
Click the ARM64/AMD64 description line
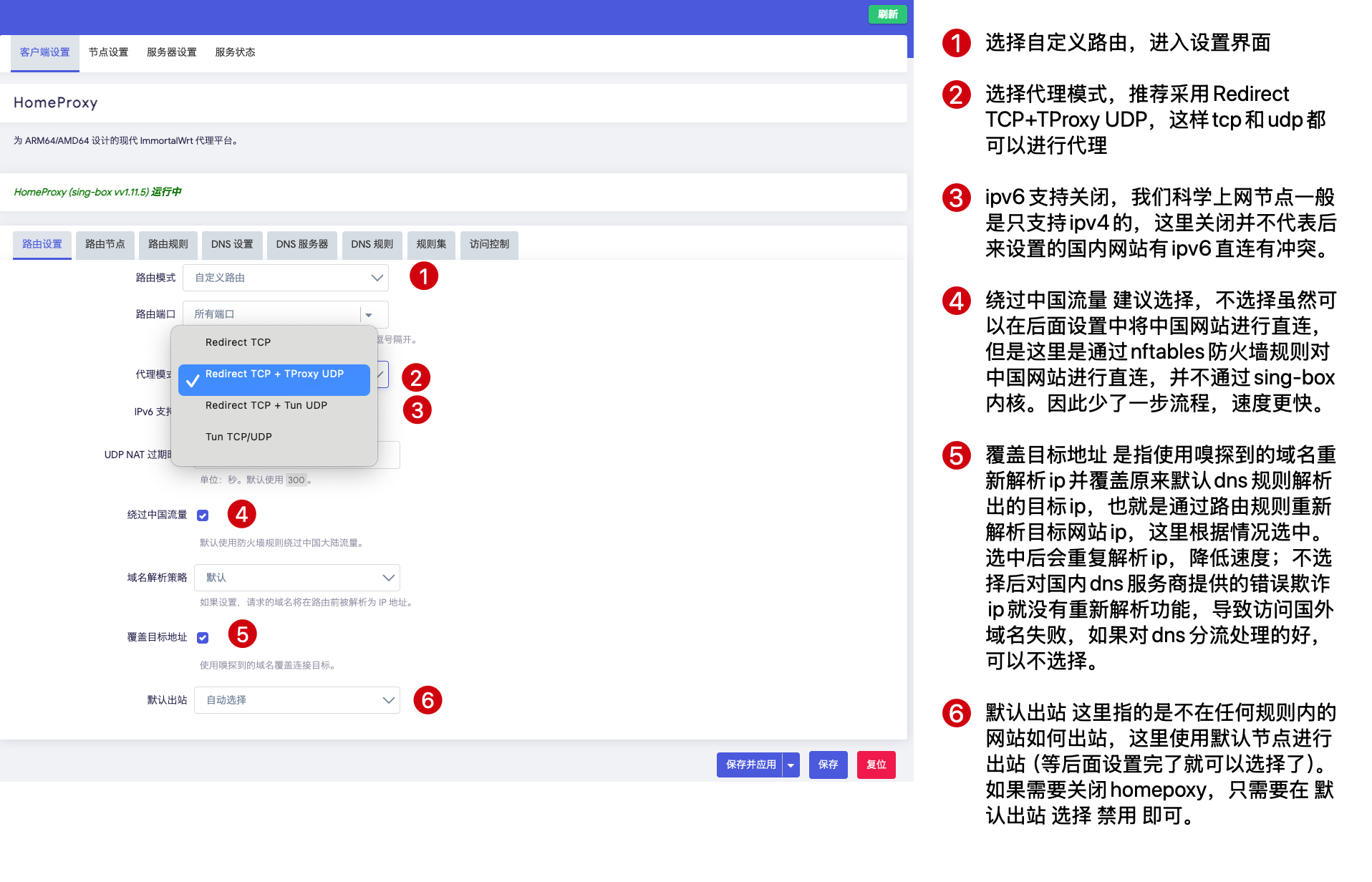[x=126, y=140]
